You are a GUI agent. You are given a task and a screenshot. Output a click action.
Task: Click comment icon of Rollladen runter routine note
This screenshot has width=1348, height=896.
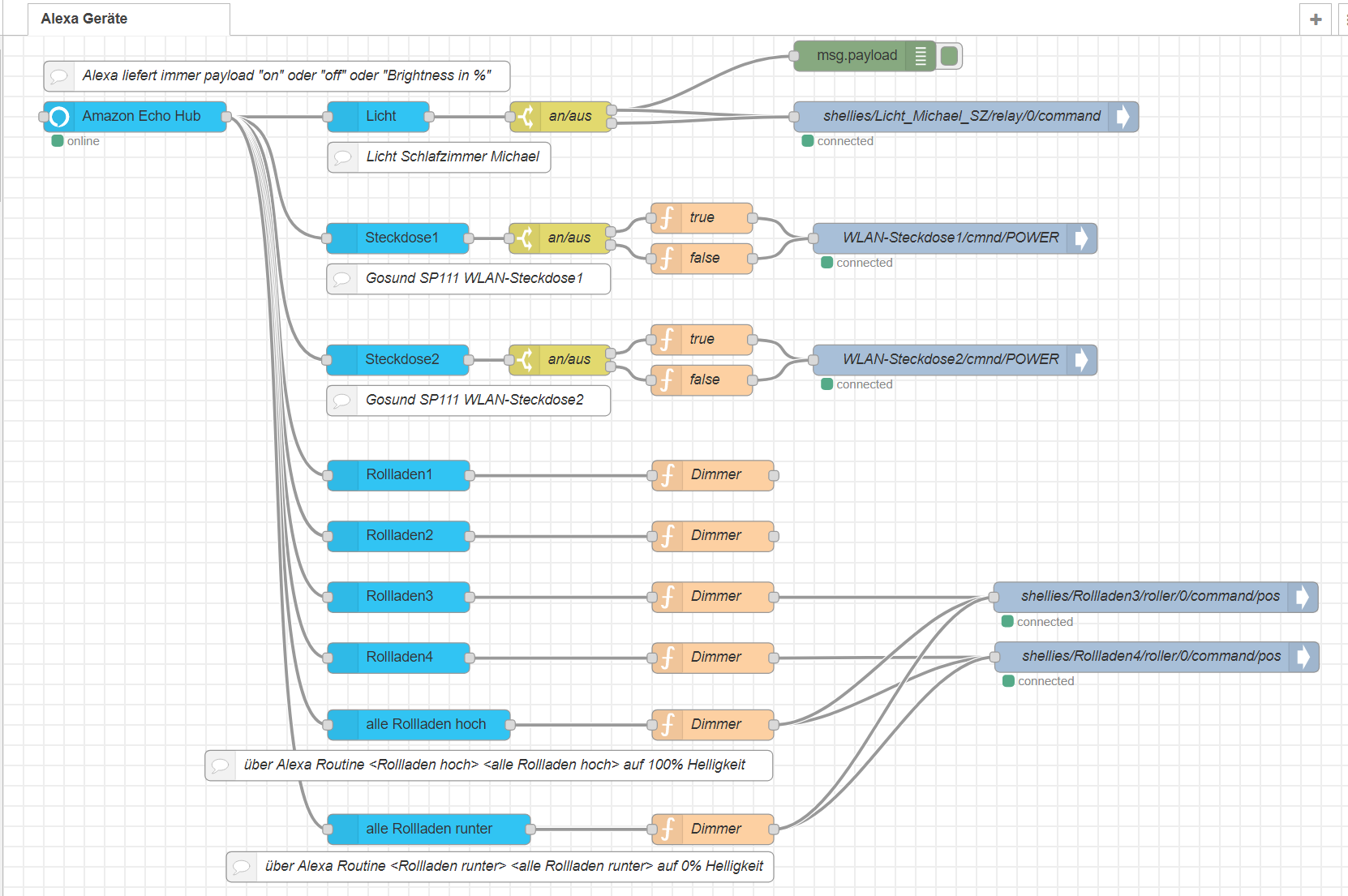242,867
